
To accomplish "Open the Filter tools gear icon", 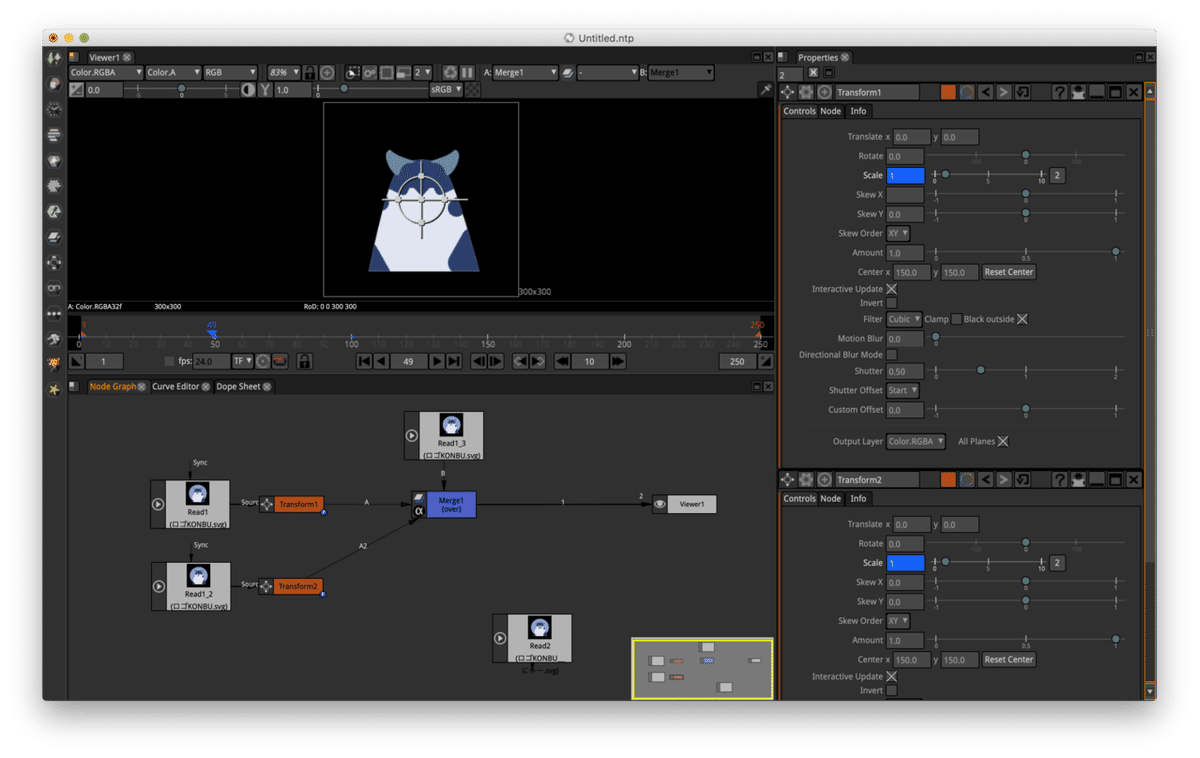I will click(54, 187).
